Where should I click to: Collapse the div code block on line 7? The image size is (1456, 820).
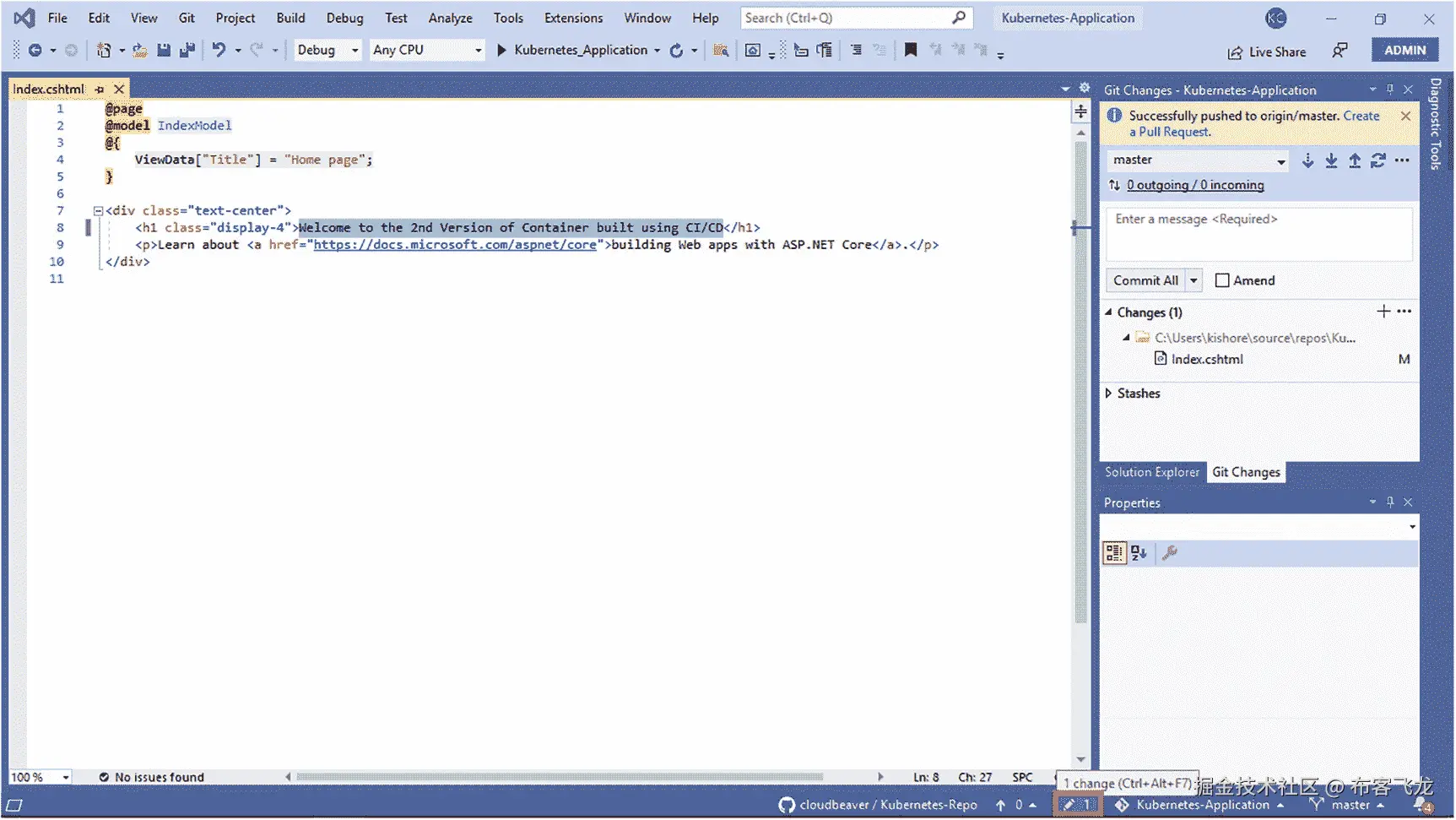click(98, 211)
